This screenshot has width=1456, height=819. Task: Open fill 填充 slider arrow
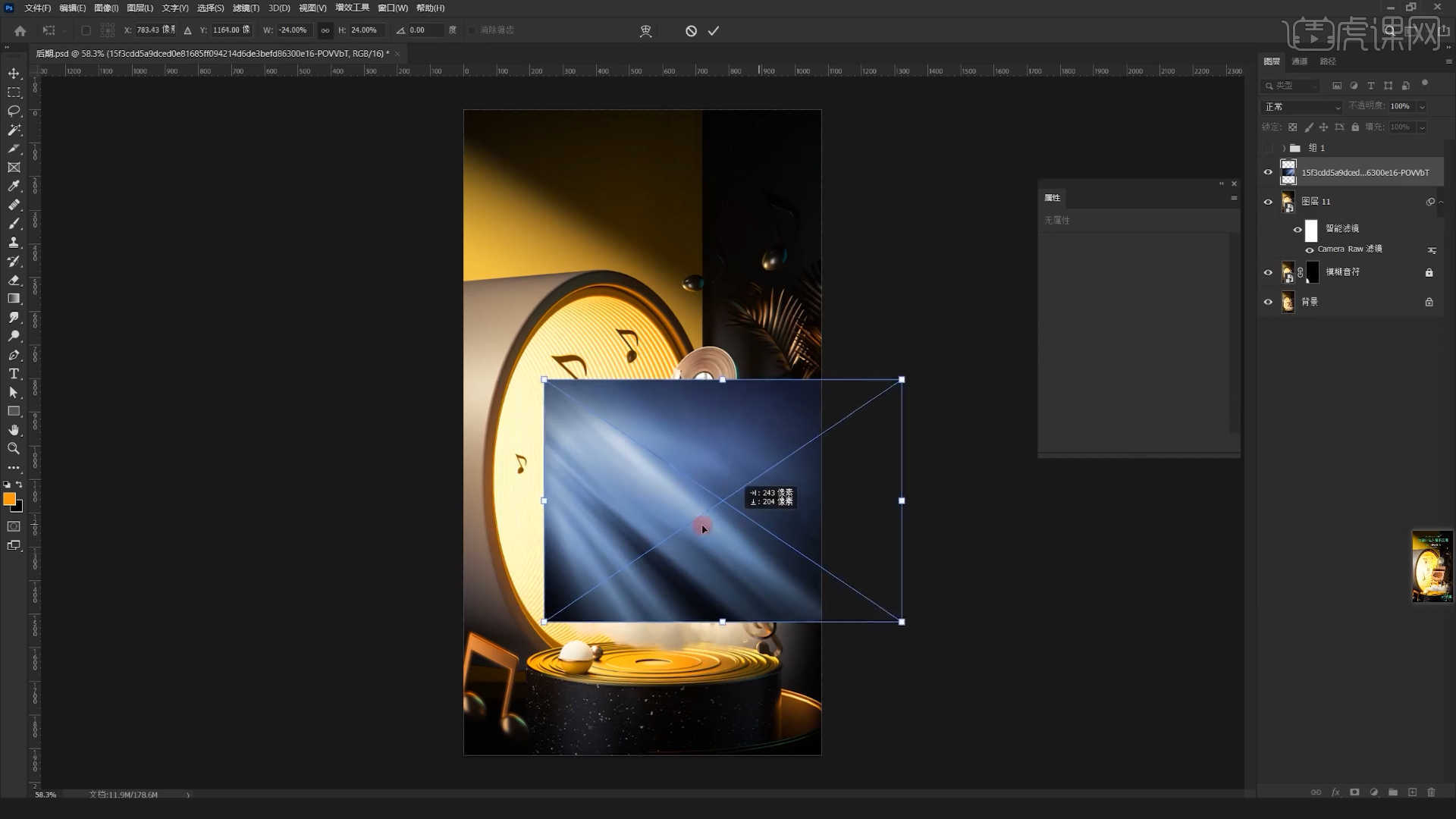1422,127
